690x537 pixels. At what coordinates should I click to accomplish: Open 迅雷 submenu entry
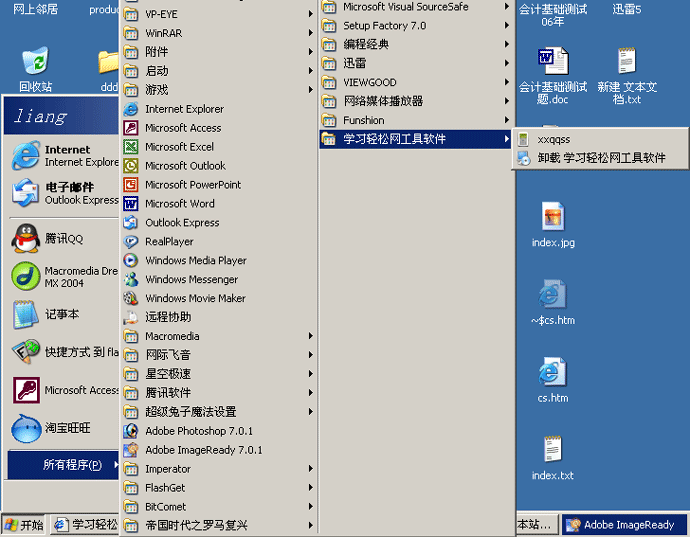[416, 63]
